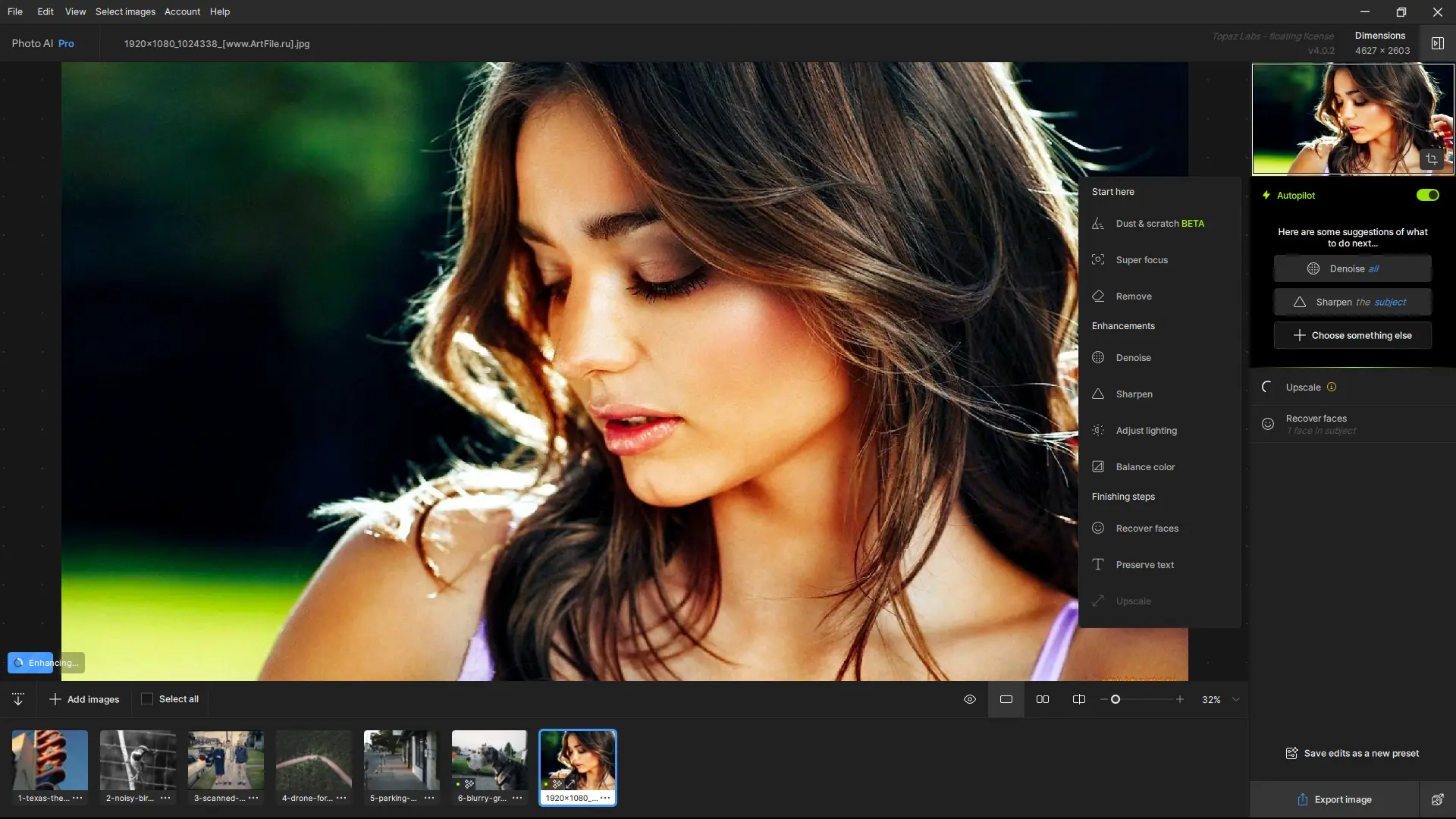Turn off the Autopilot switch
Image resolution: width=1456 pixels, height=819 pixels.
[x=1427, y=195]
